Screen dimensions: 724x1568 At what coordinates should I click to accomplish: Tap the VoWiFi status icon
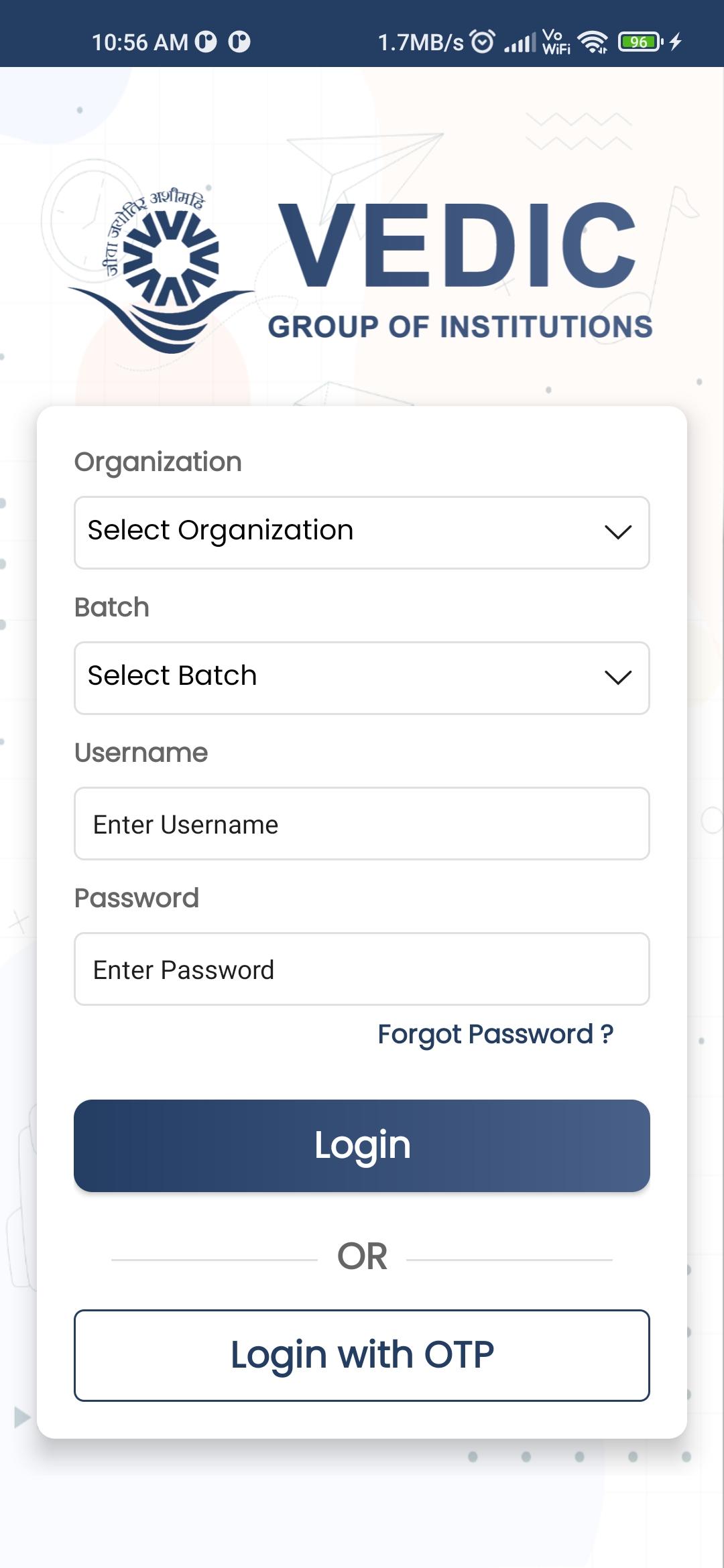click(556, 42)
